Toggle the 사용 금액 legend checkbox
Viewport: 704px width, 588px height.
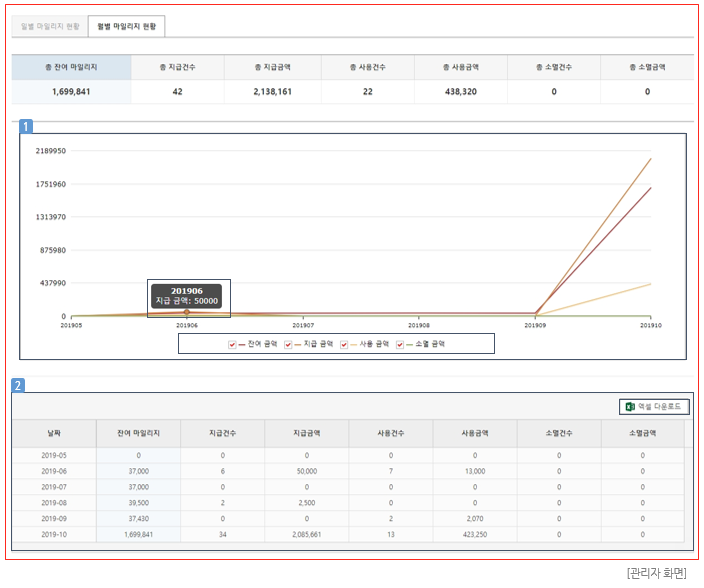tap(344, 344)
